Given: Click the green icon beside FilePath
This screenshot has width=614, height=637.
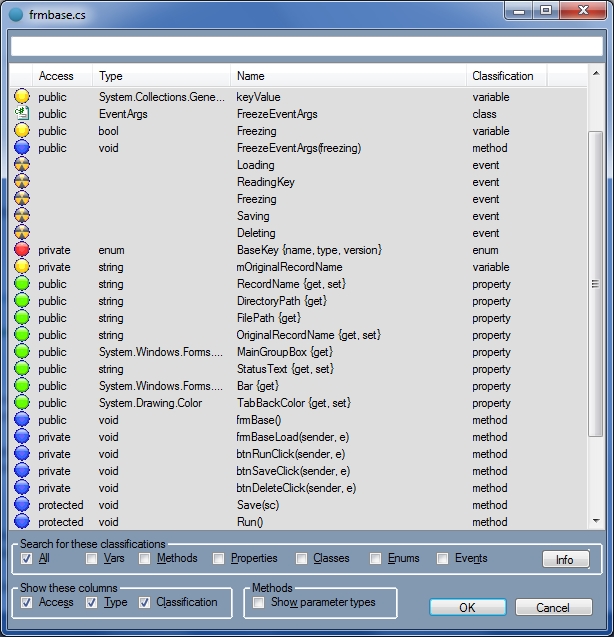Looking at the screenshot, I should coord(22,318).
